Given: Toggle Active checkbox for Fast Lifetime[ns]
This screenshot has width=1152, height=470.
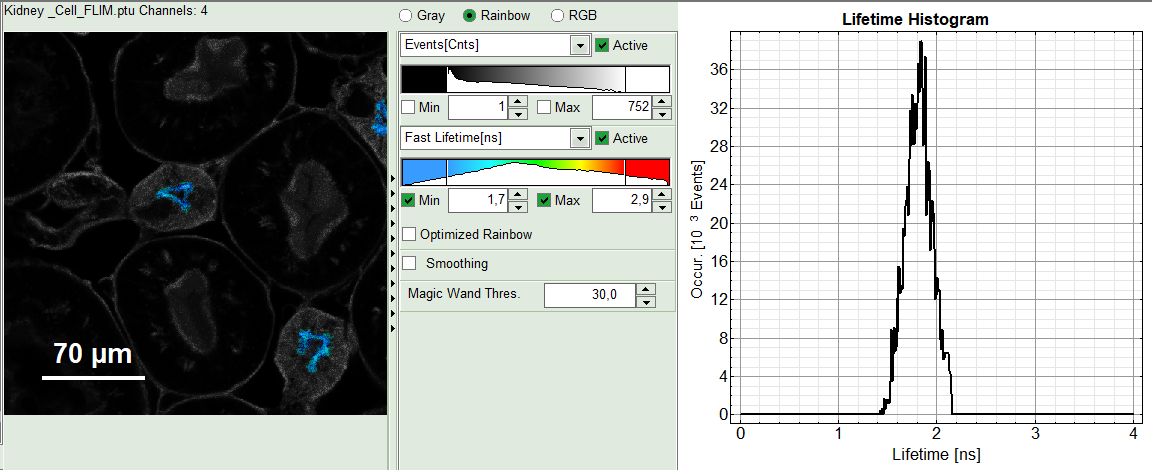Looking at the screenshot, I should (x=602, y=138).
